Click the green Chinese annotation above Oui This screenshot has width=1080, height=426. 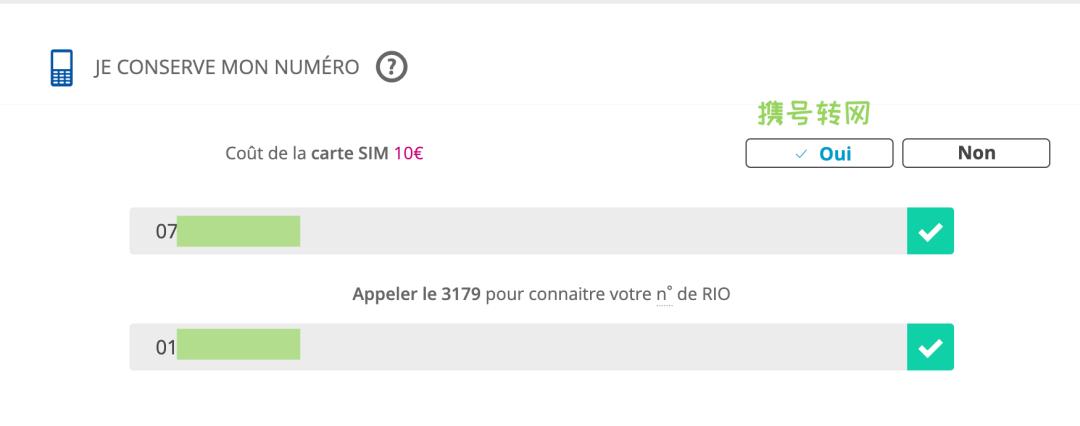coord(813,114)
